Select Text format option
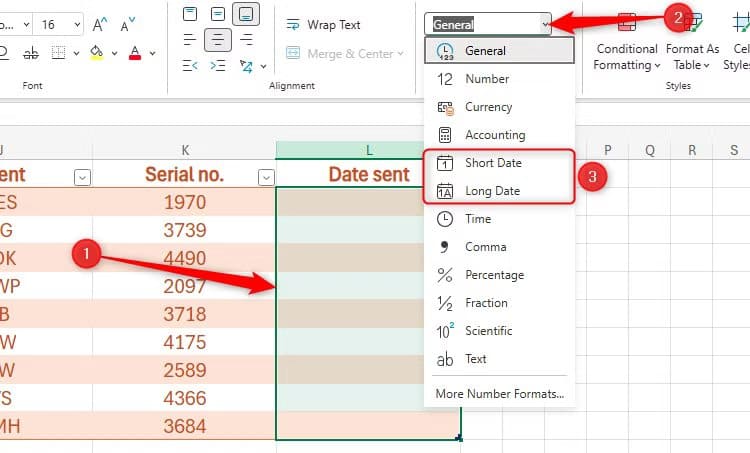Viewport: 750px width, 453px height. click(499, 359)
